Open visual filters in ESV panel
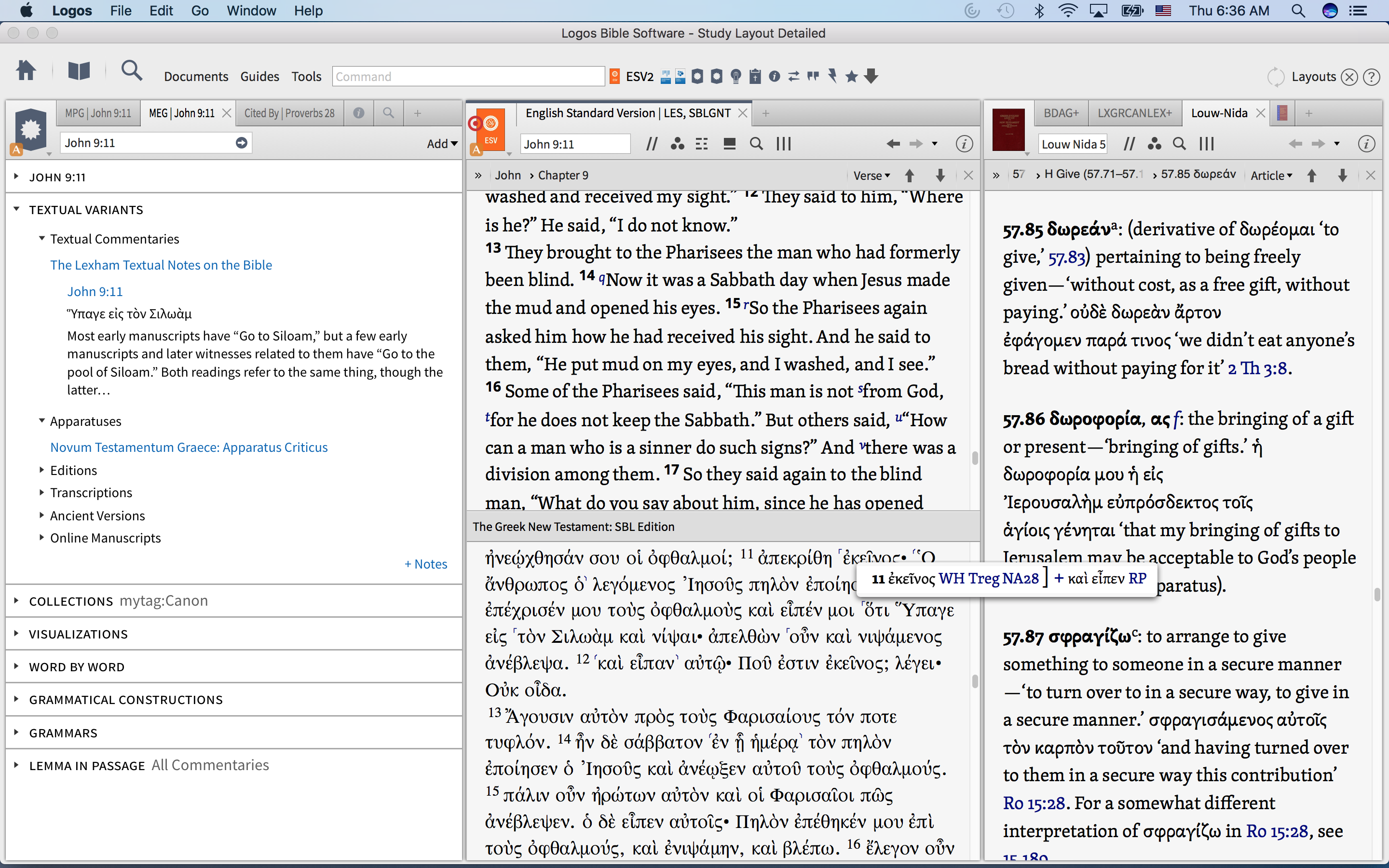 (x=677, y=144)
